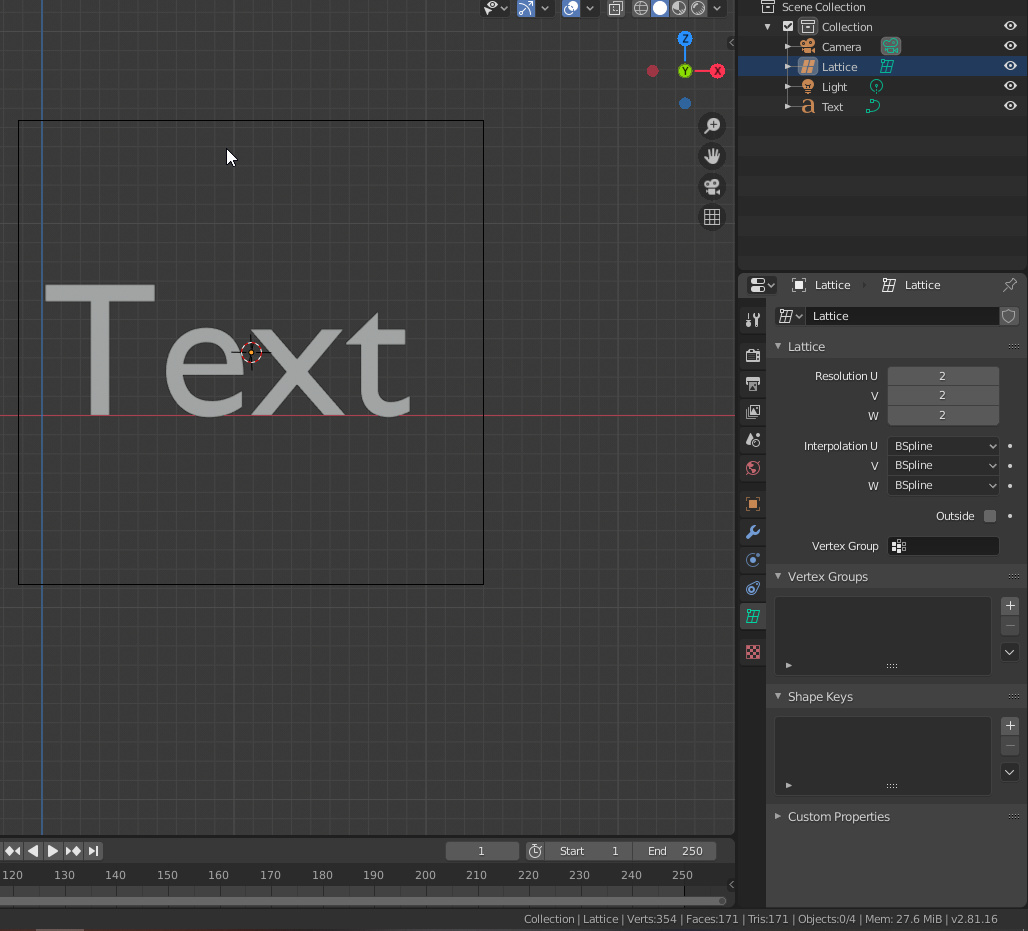Image resolution: width=1028 pixels, height=931 pixels.
Task: Switch to Rendered viewport shading
Action: (x=698, y=8)
